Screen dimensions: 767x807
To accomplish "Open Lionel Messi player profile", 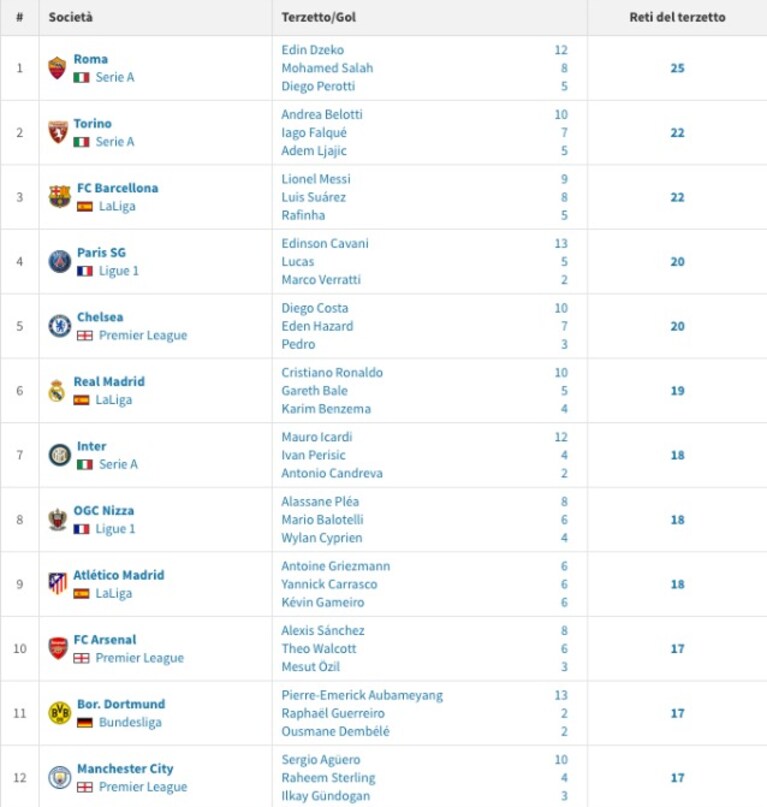I will click(316, 179).
